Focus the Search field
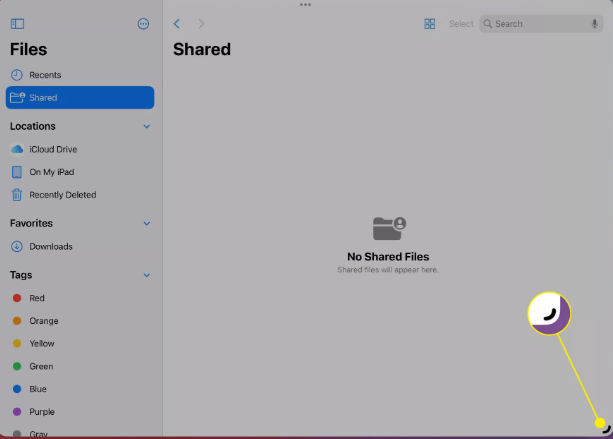 point(541,24)
